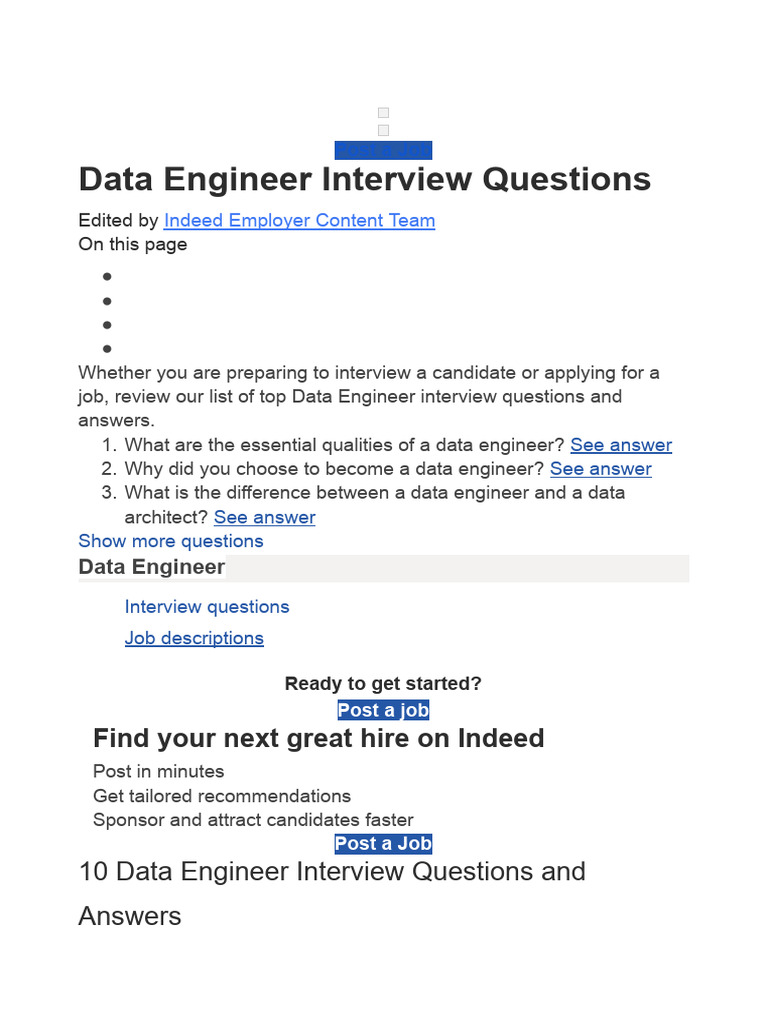Open the Job descriptions tab
Viewport: 768px width, 1024px height.
click(194, 638)
